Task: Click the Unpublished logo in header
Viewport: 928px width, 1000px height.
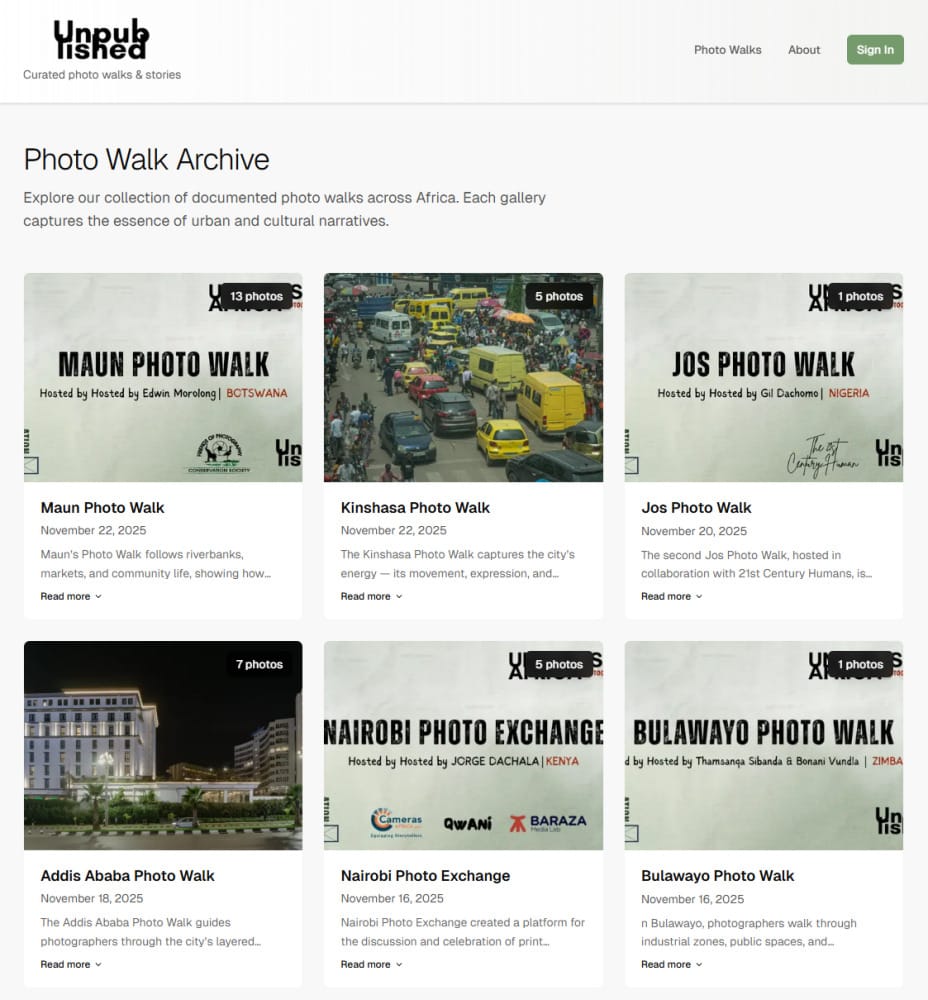Action: click(101, 39)
